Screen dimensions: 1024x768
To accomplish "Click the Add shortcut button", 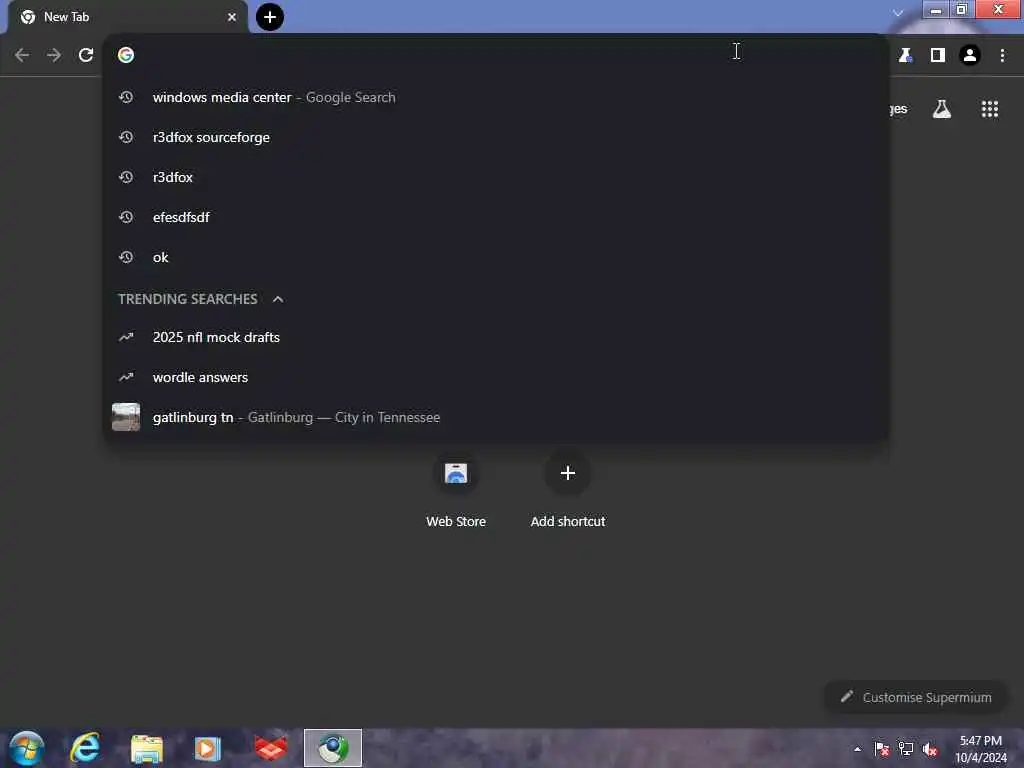I will (568, 491).
